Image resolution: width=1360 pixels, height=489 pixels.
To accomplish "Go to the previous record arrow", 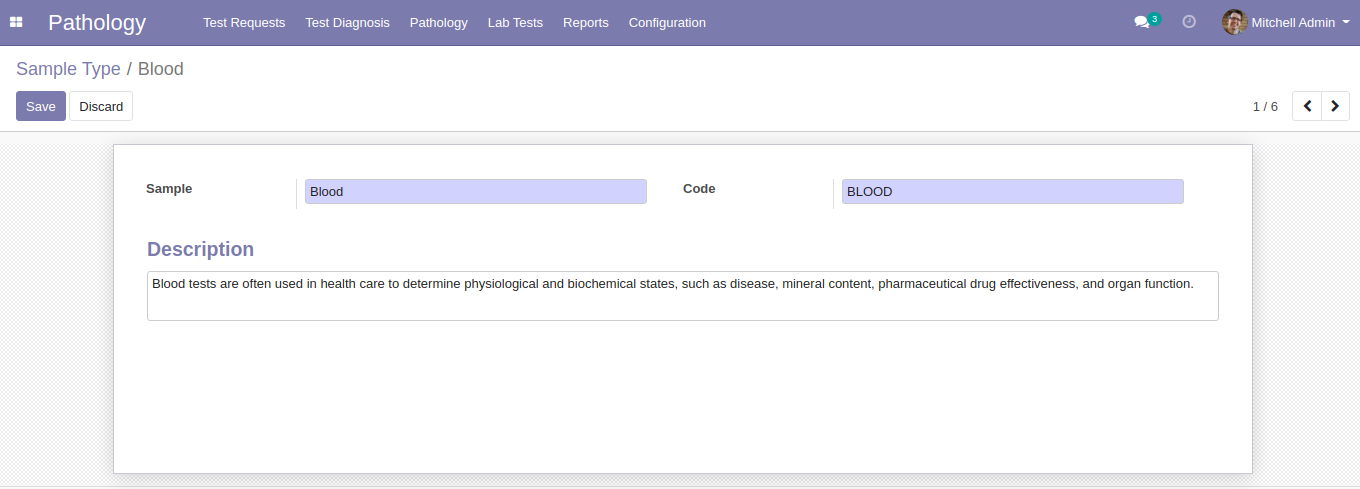I will [x=1307, y=106].
